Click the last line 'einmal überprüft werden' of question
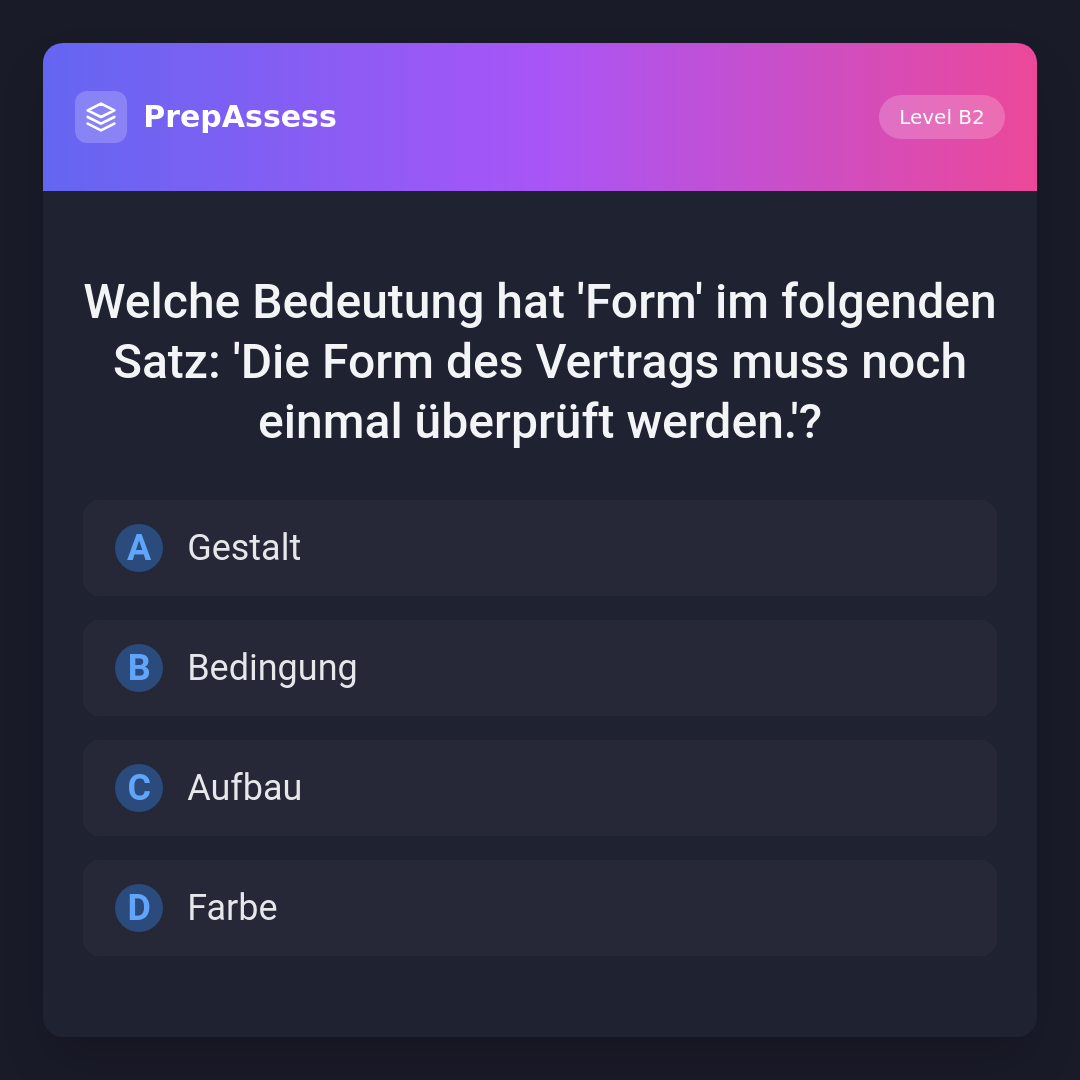 tap(540, 422)
